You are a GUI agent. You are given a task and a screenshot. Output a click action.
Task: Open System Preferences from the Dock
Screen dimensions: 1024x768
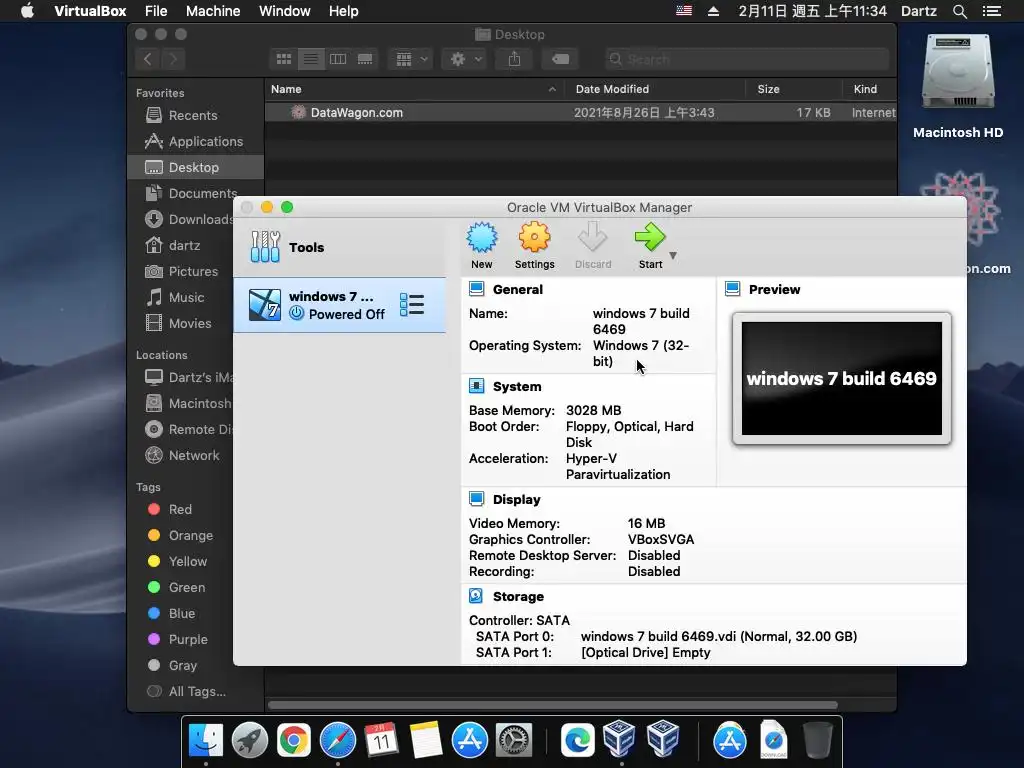[514, 740]
